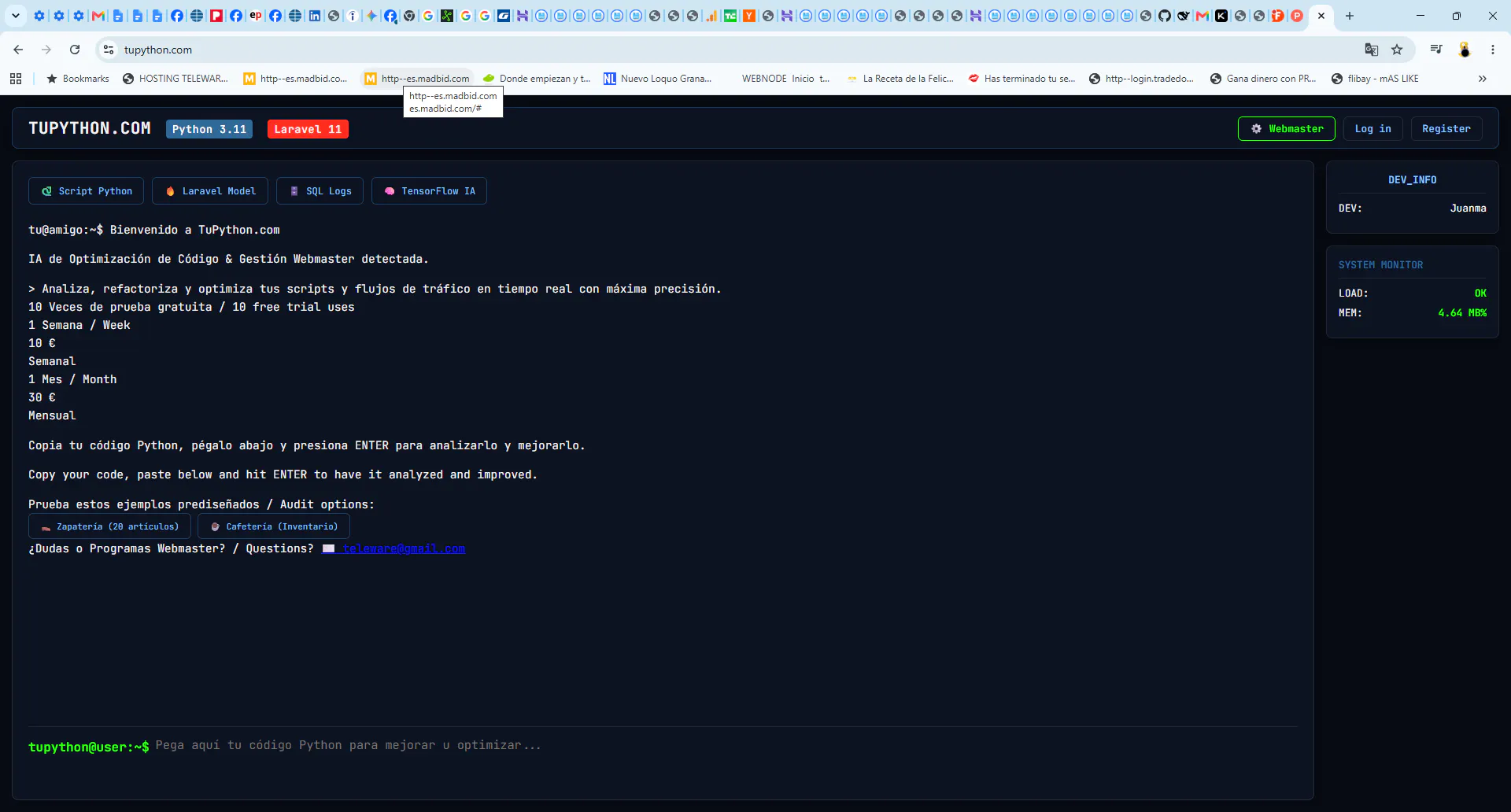Click the '4.64 MB%' memory value

point(1462,313)
